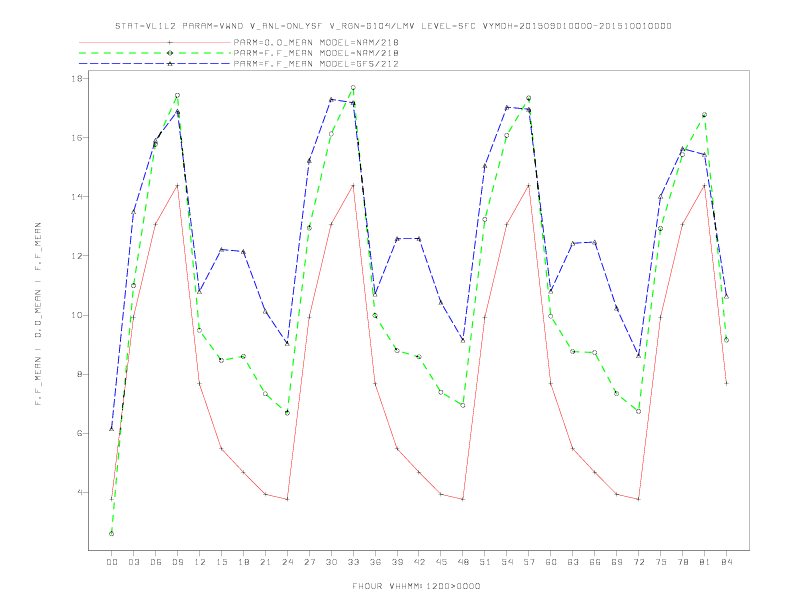Click x-axis forecast hour label 60
The height and width of the screenshot is (612, 792).
point(551,562)
